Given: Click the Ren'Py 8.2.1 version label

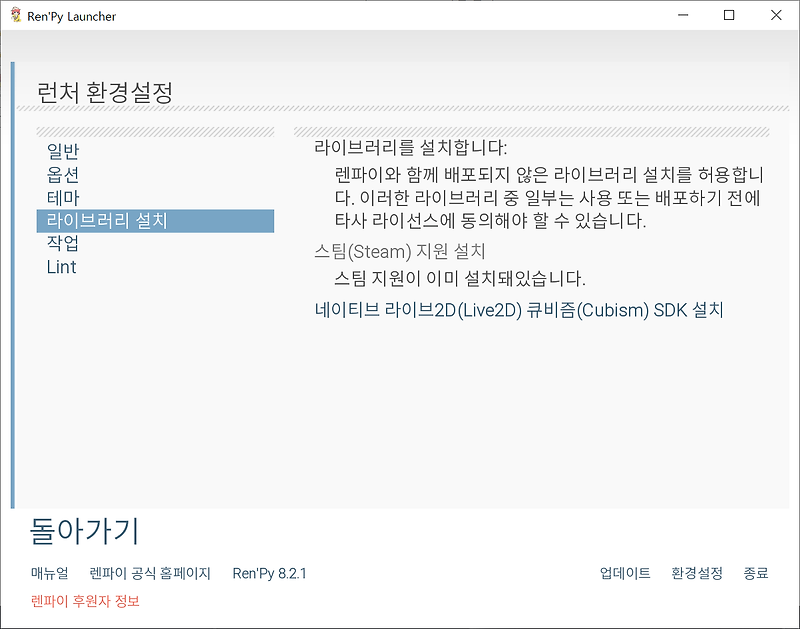Looking at the screenshot, I should (267, 574).
